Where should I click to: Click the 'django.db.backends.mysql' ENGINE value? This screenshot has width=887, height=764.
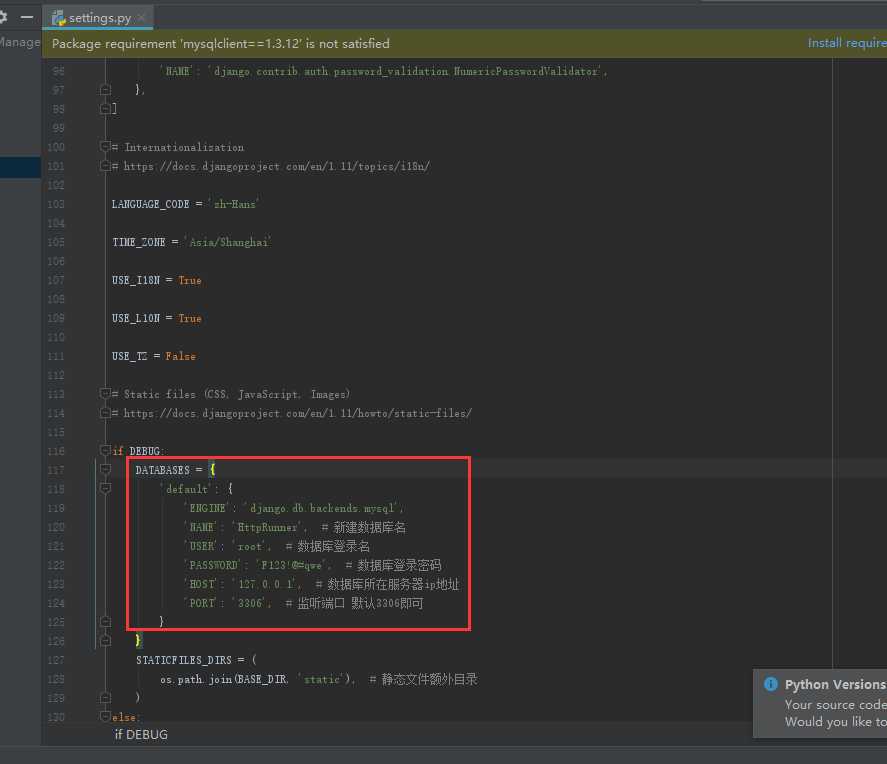(322, 508)
